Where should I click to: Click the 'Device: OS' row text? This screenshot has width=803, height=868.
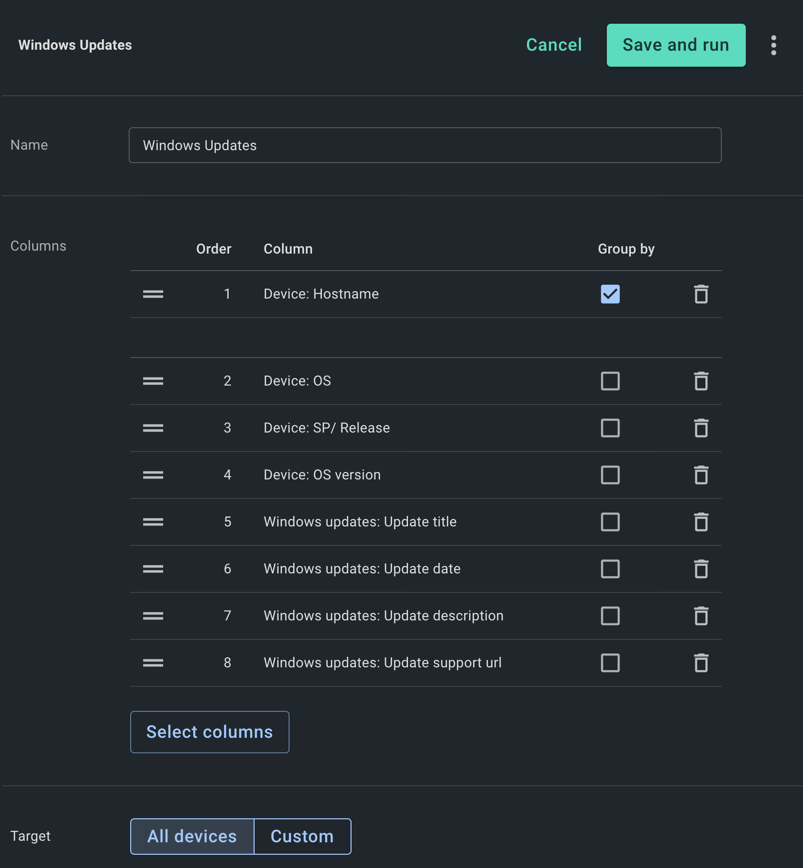click(x=297, y=381)
